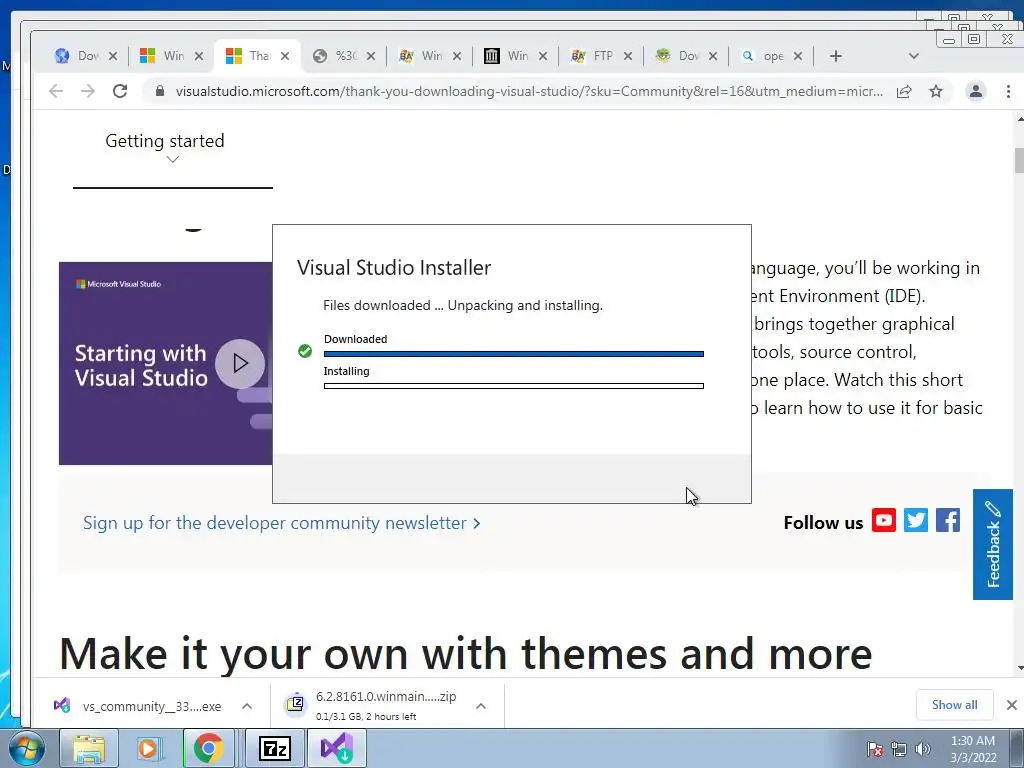1024x768 pixels.
Task: Open the Starting with Visual Studio thumbnail
Action: click(165, 363)
